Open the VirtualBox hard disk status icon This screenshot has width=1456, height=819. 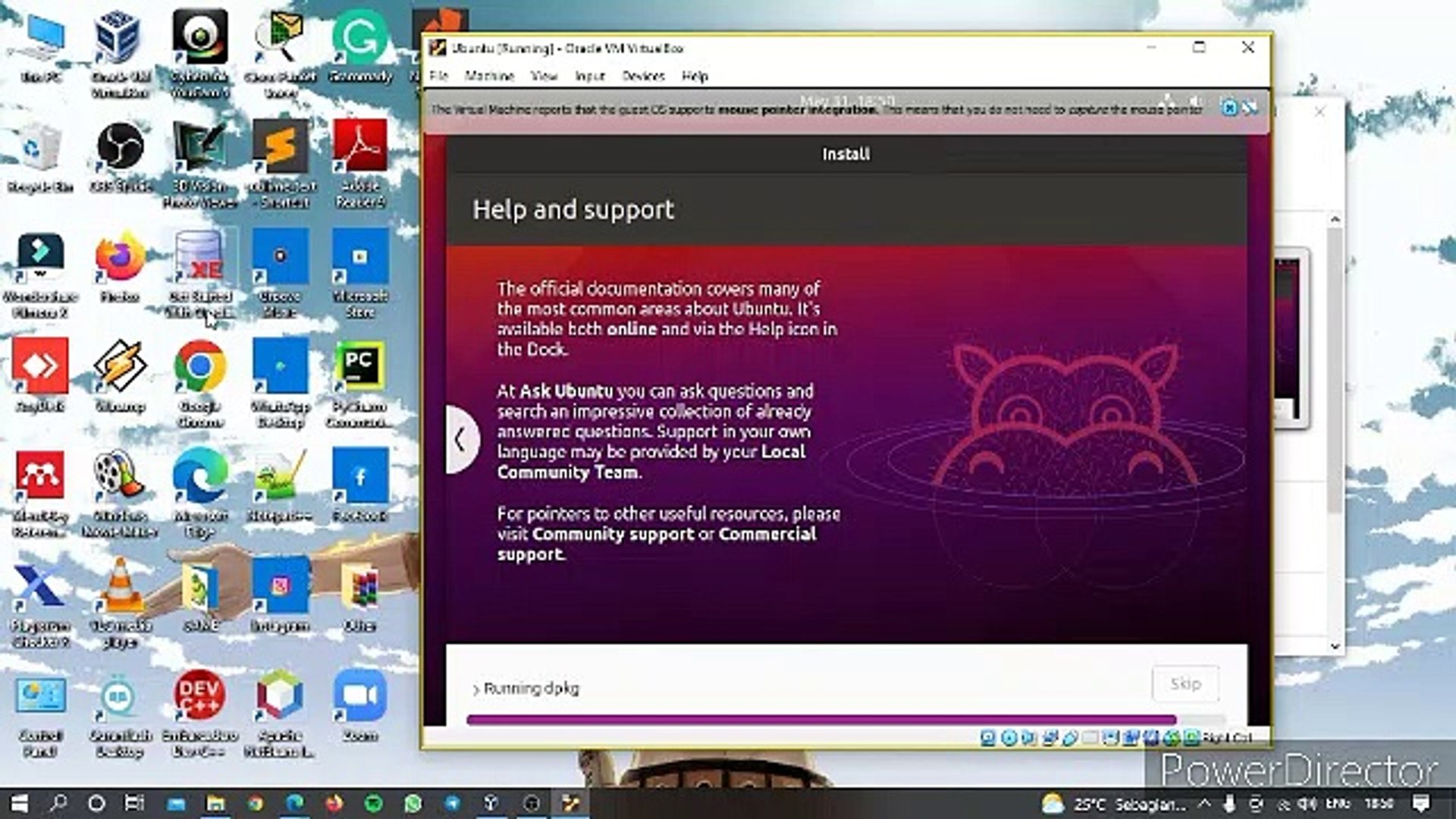(x=987, y=737)
